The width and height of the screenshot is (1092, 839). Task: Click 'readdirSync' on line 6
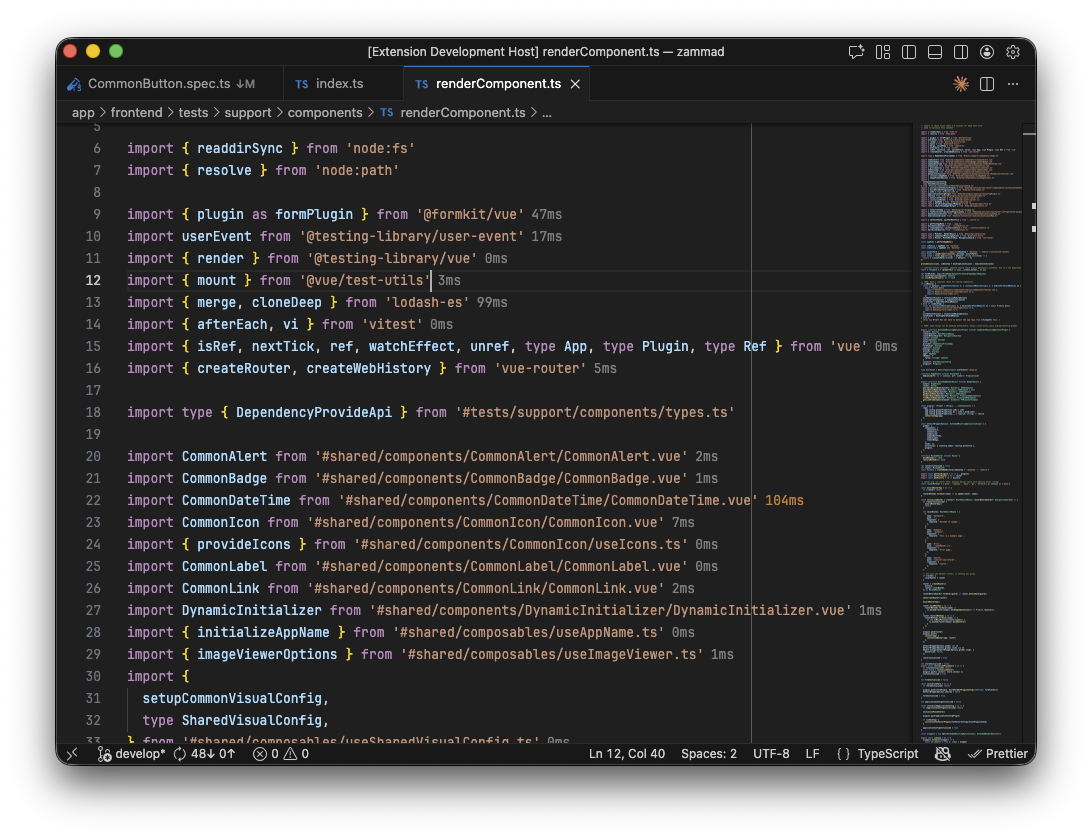[240, 148]
